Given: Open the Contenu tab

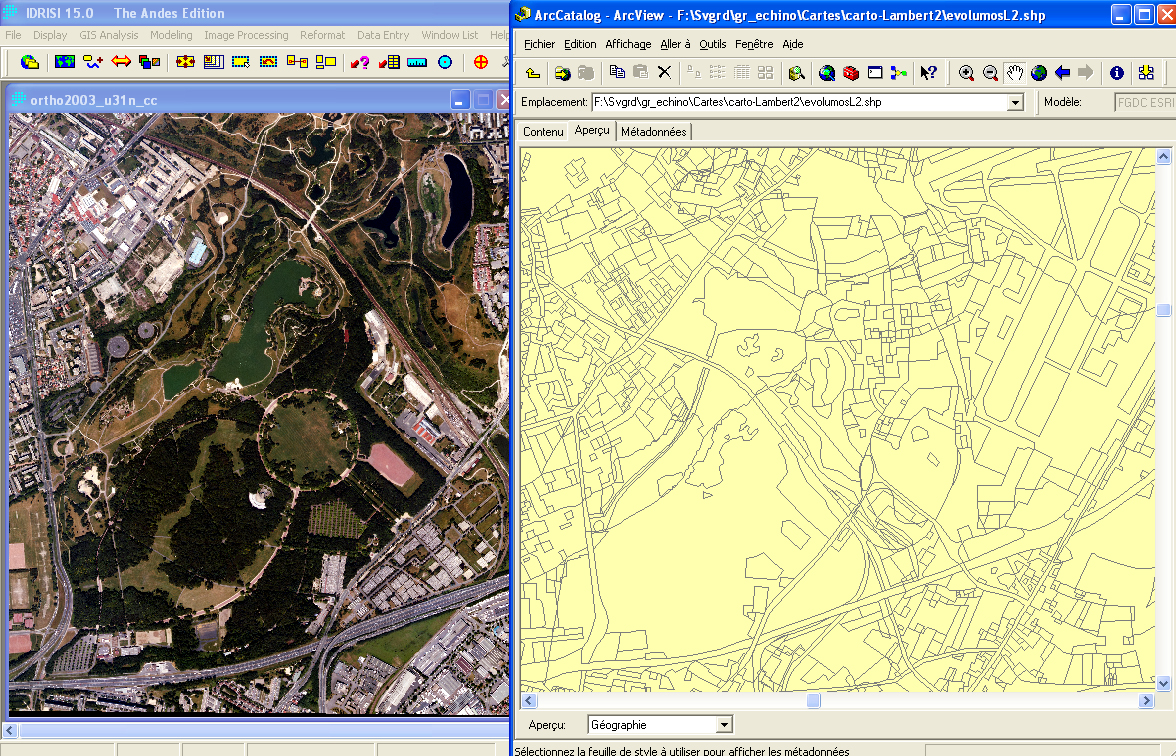Looking at the screenshot, I should 543,132.
